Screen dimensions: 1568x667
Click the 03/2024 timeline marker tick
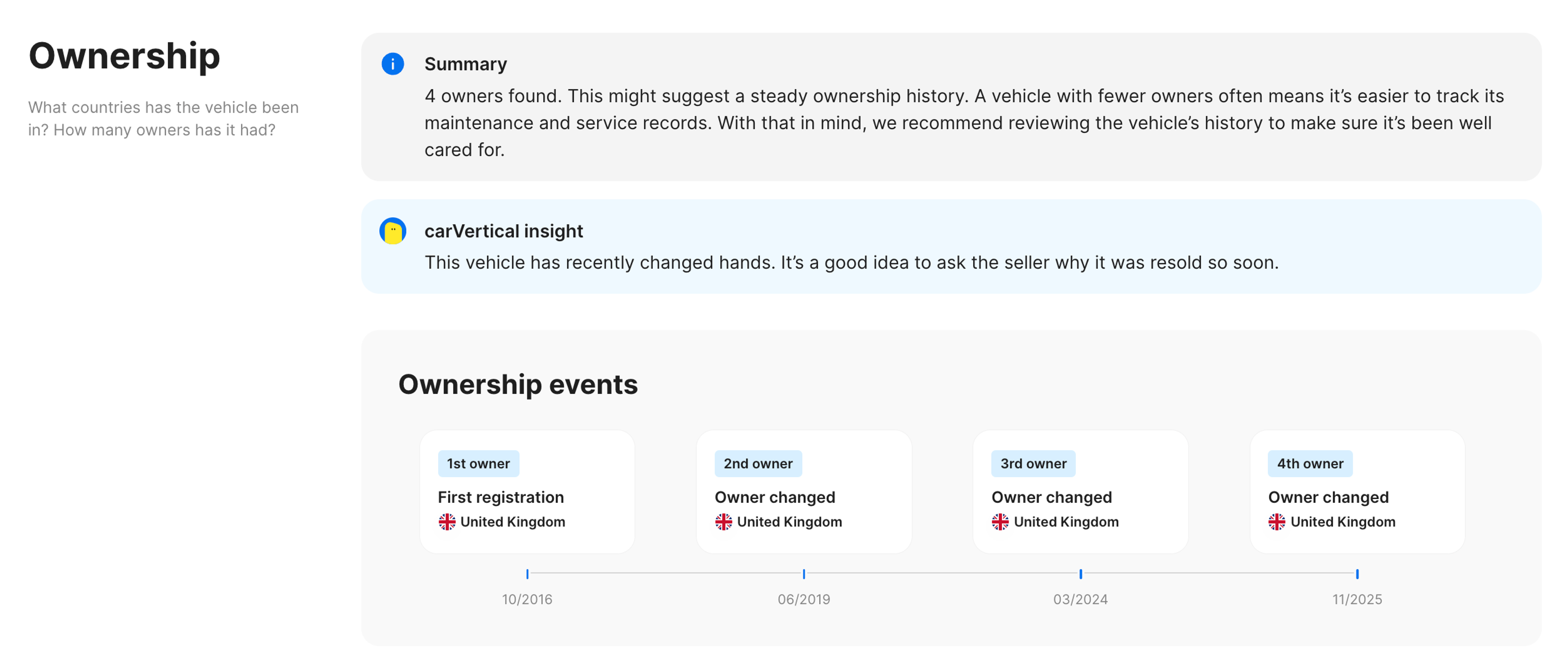point(1080,574)
